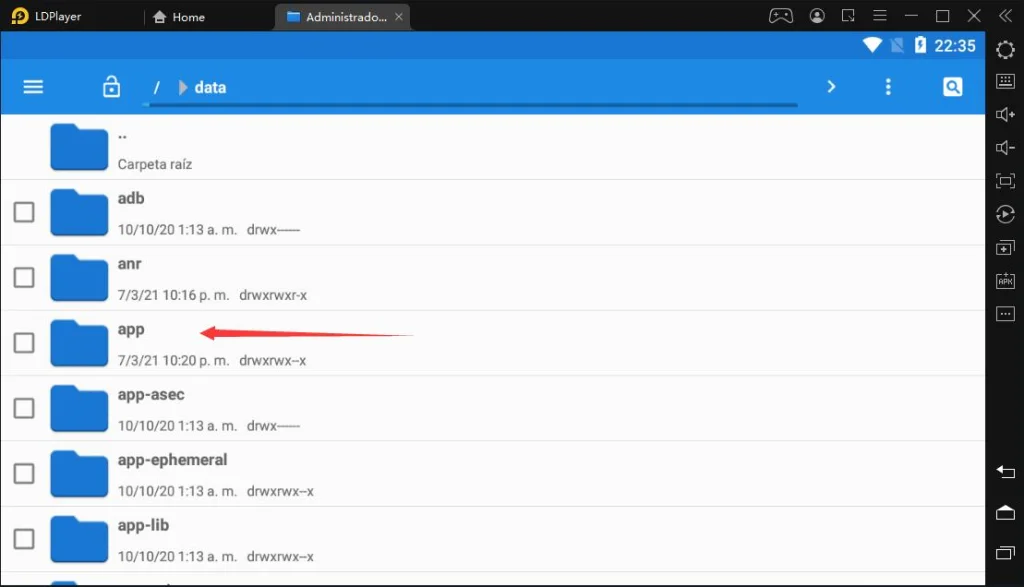The width and height of the screenshot is (1024, 587).
Task: Open the app-asec folder
Action: coord(492,409)
